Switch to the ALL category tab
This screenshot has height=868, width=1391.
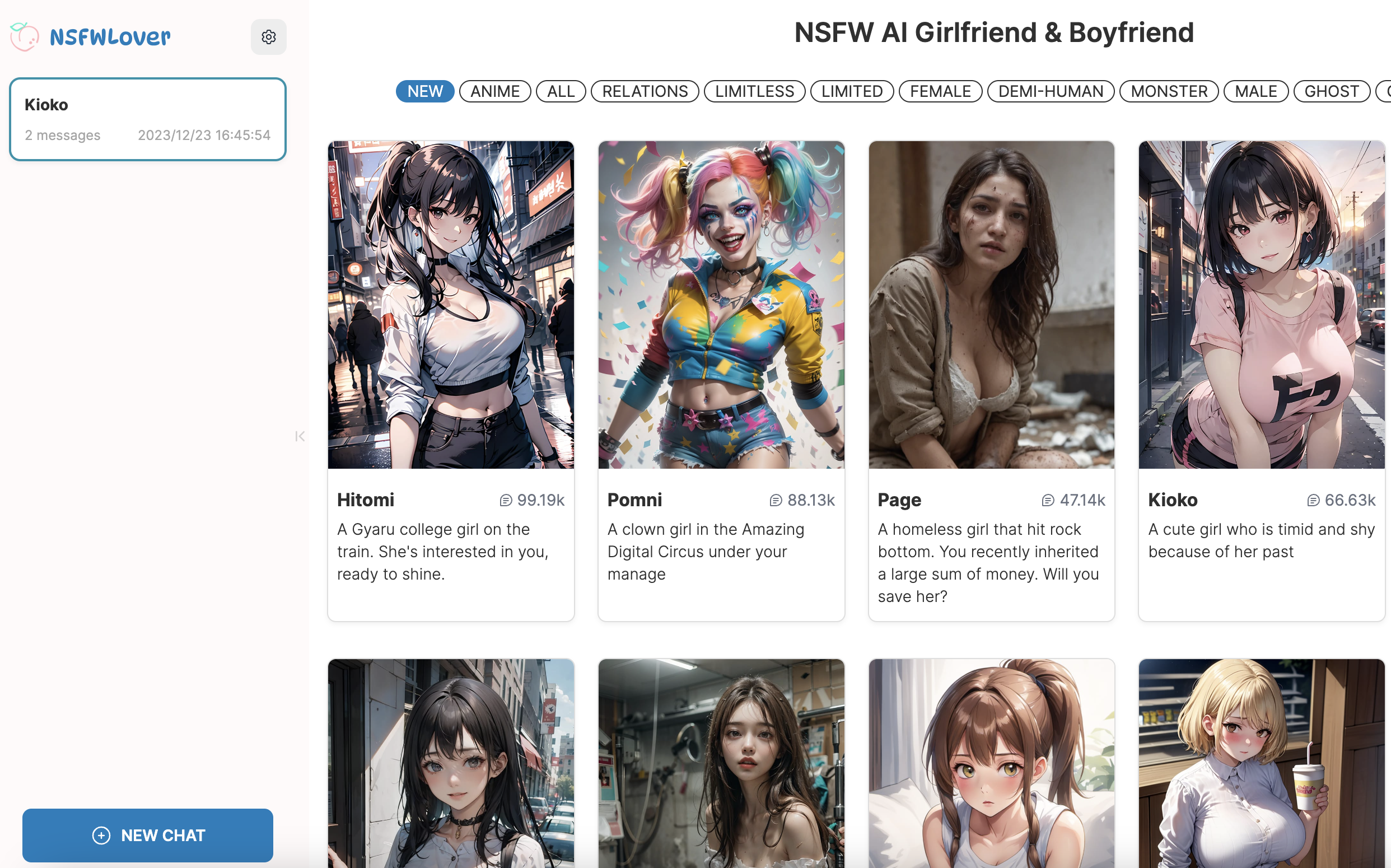click(x=561, y=91)
